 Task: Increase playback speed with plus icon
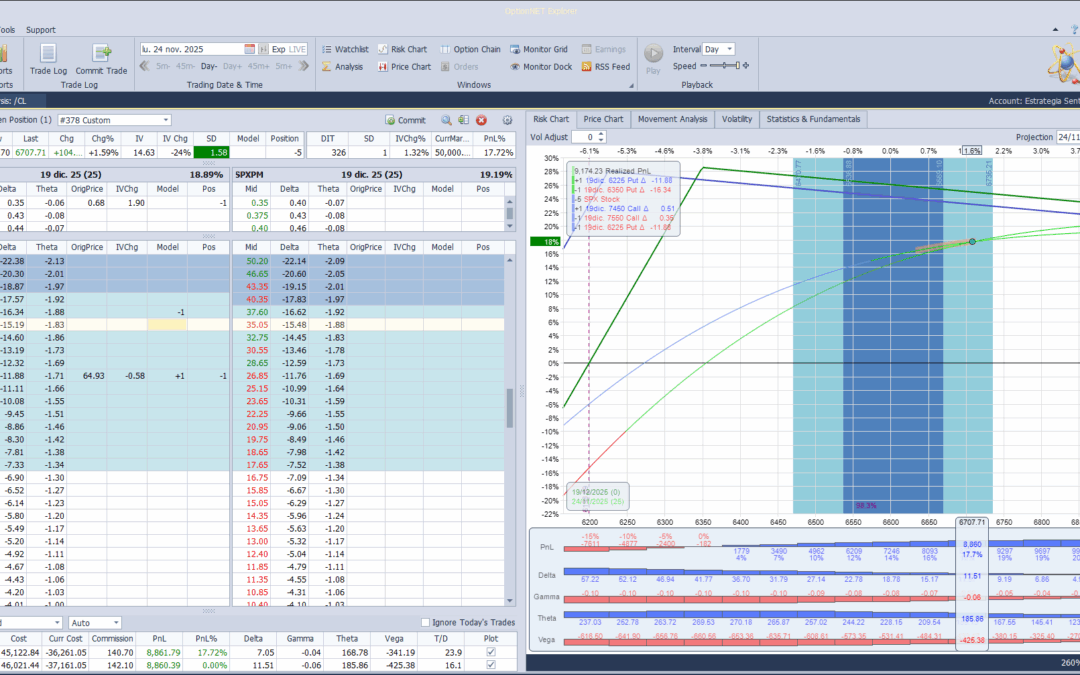click(746, 65)
